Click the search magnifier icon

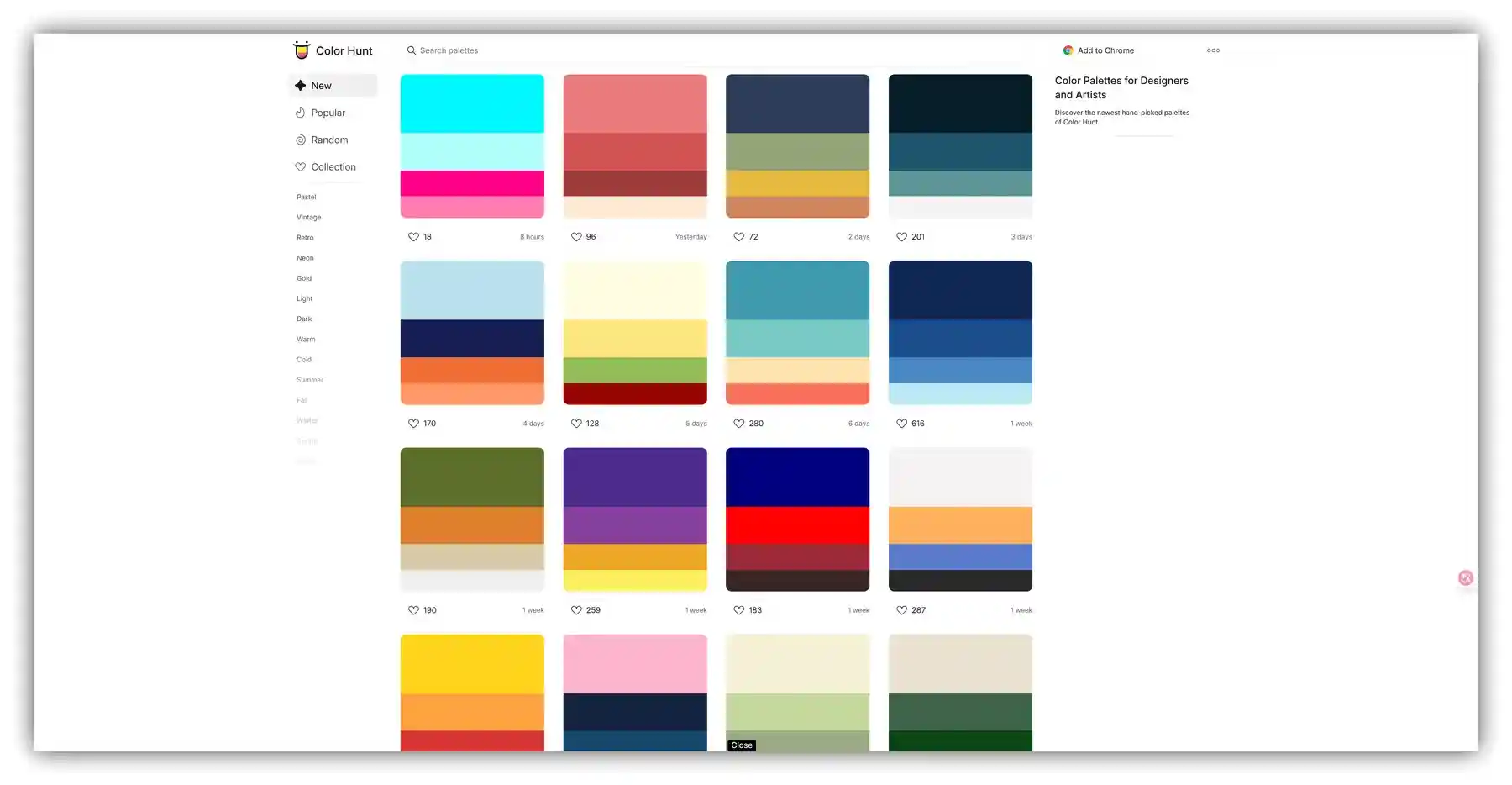coord(411,50)
